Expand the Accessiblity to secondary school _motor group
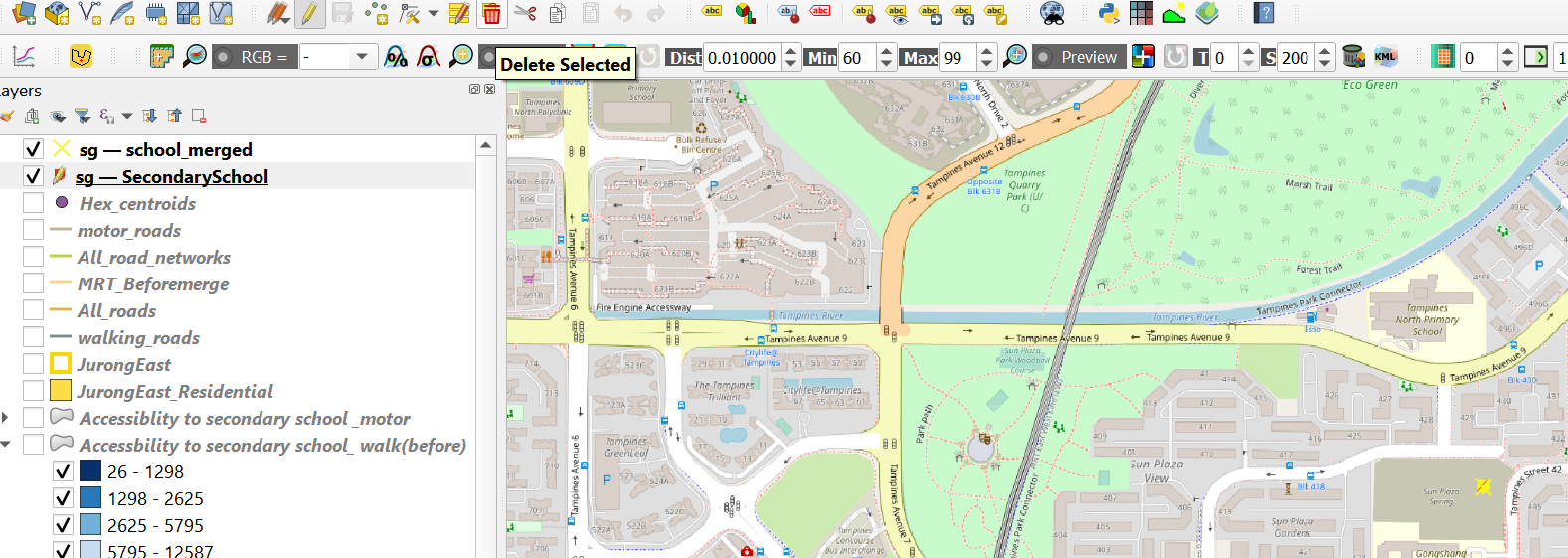1568x558 pixels. pos(6,418)
